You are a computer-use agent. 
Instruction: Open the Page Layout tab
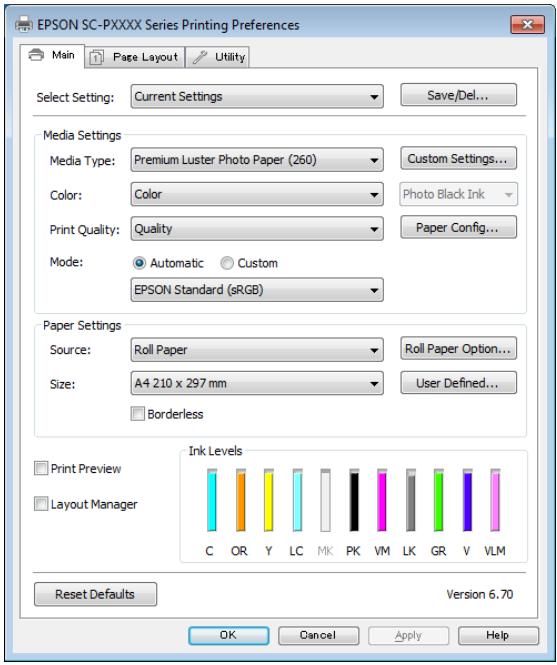[x=134, y=57]
